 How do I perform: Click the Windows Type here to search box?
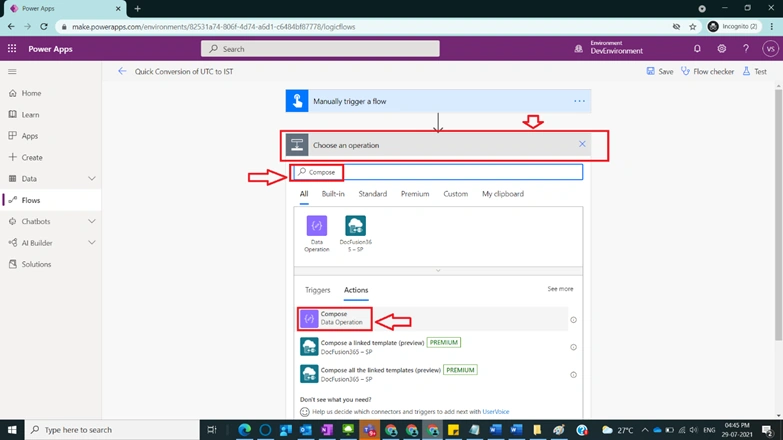pyautogui.click(x=112, y=430)
